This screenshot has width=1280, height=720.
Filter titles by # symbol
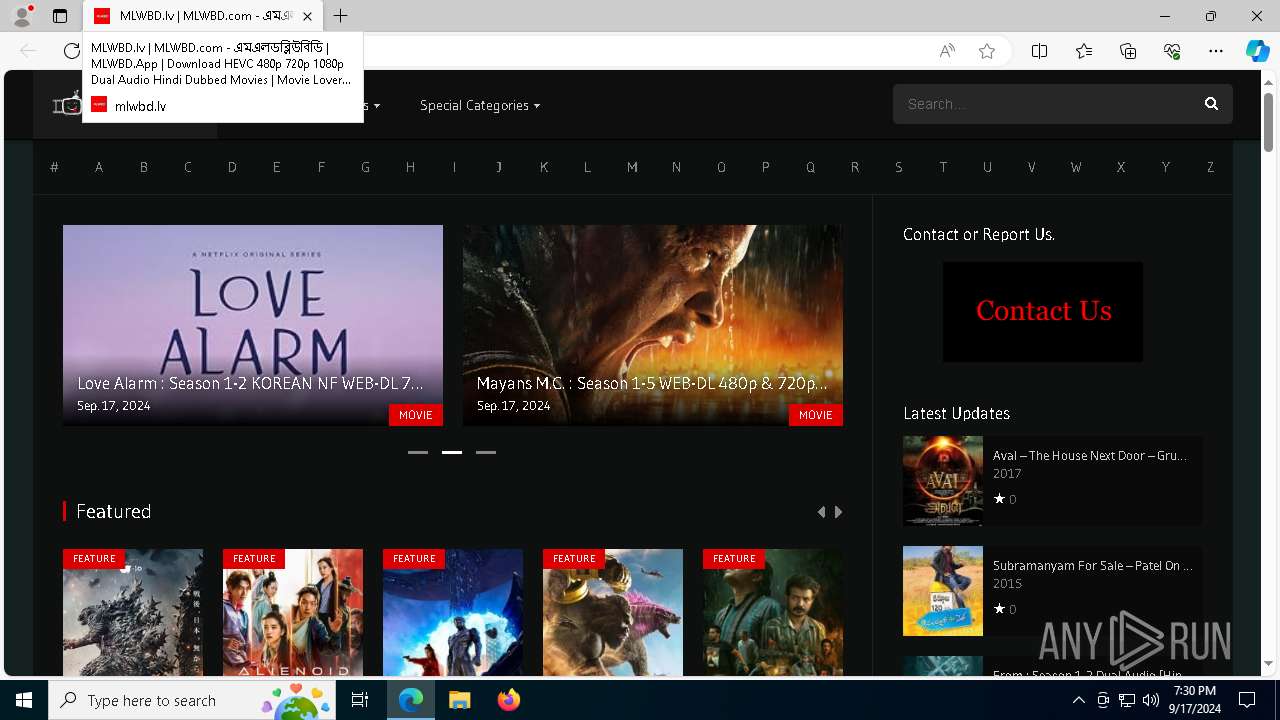(x=54, y=167)
